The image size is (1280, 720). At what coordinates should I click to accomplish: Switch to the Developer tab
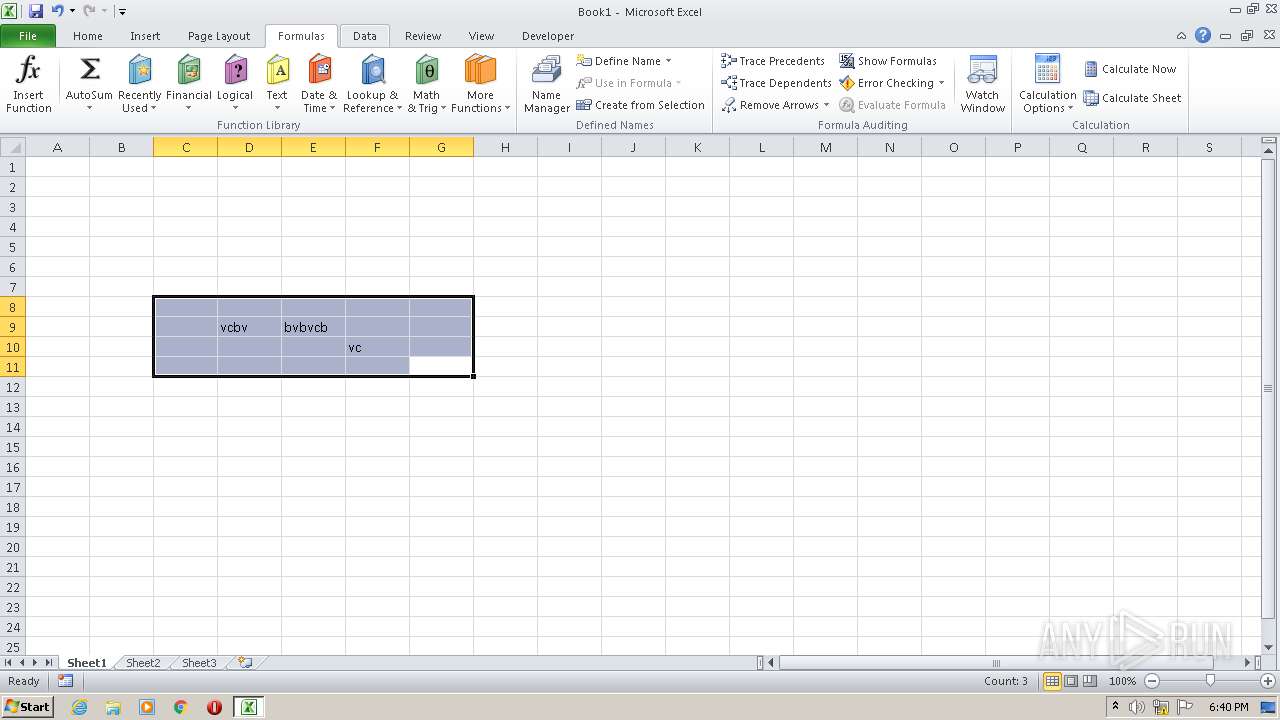coord(548,36)
